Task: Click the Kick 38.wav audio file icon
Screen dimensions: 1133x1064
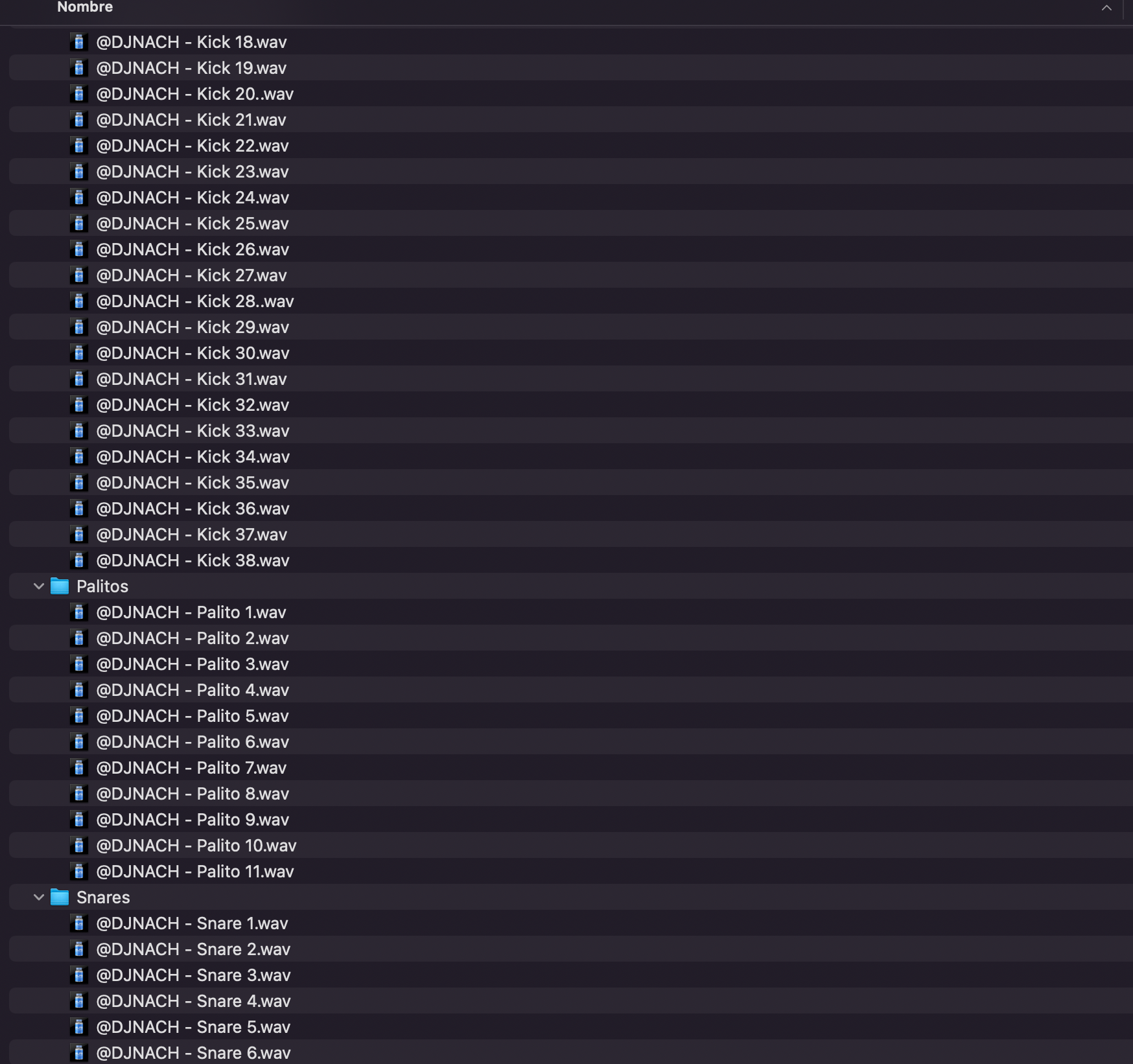Action: pos(78,561)
